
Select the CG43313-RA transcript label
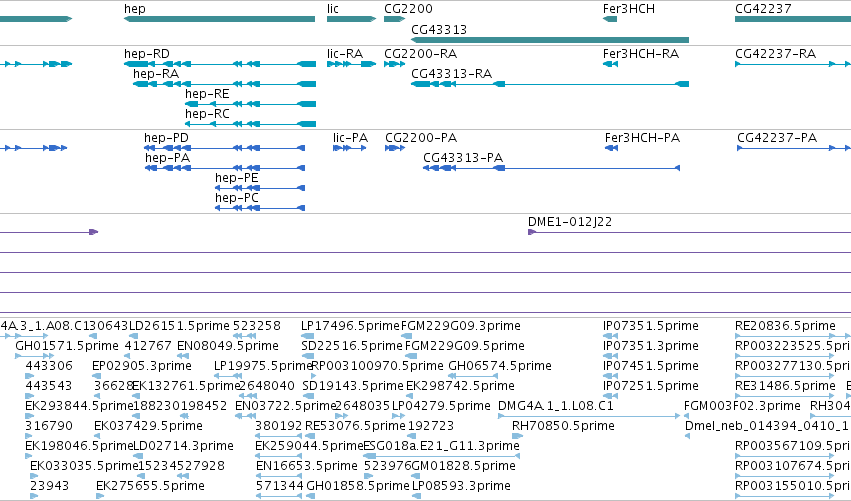pyautogui.click(x=452, y=74)
